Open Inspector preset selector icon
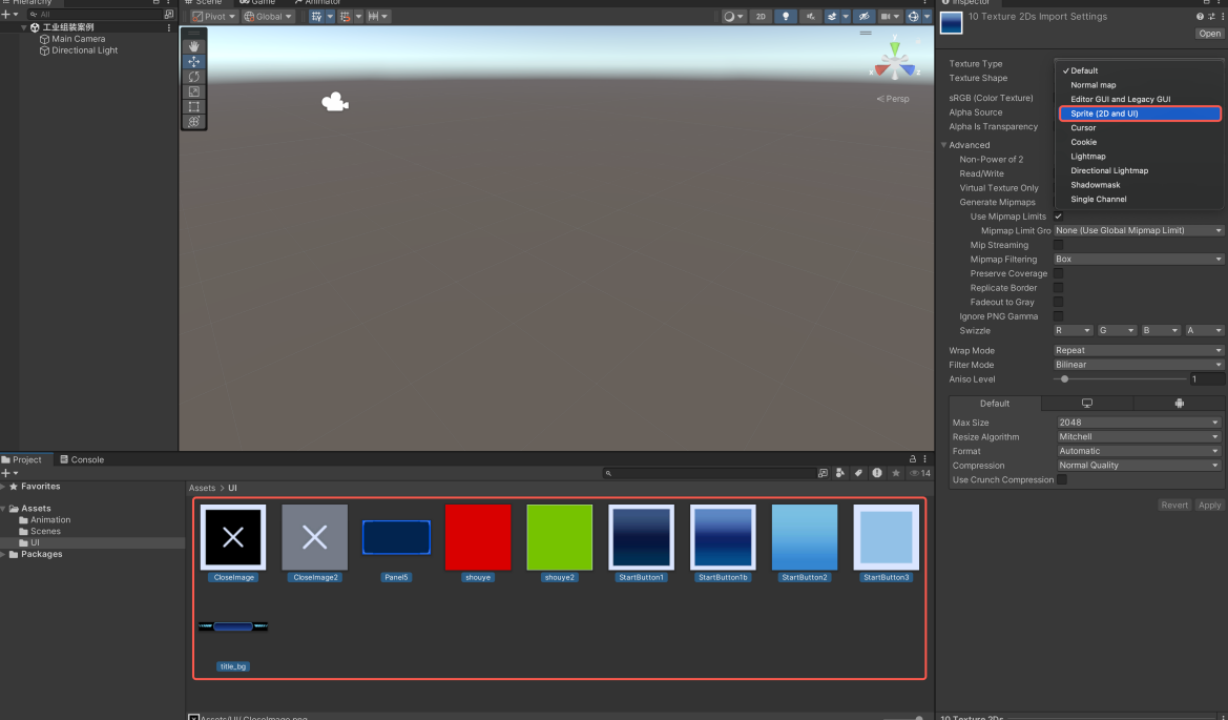The width and height of the screenshot is (1228, 720). [1211, 16]
